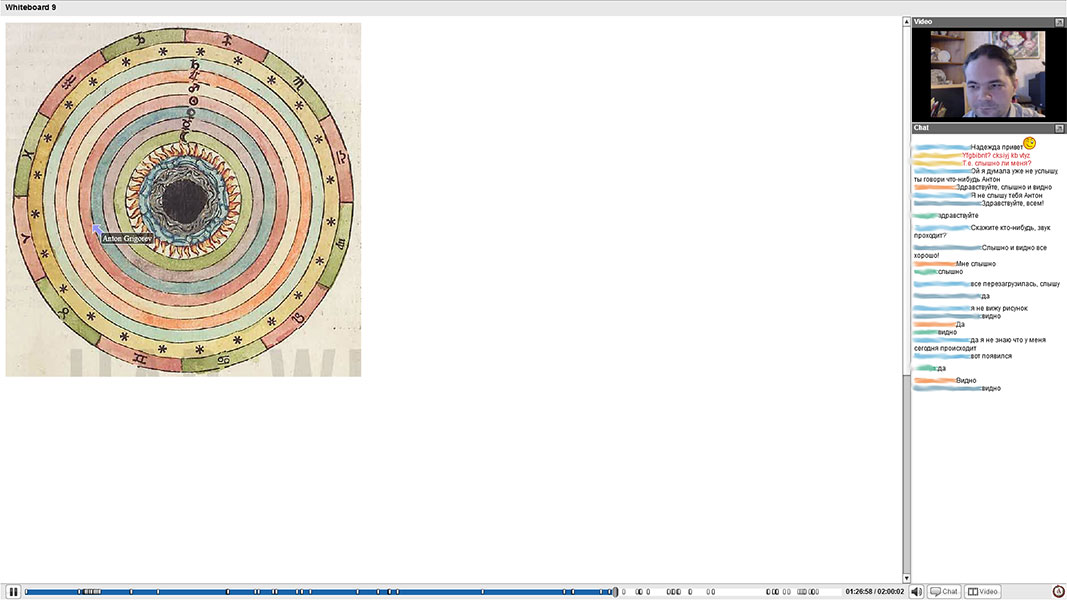
Task: Click the concentric circles whiteboard image
Action: click(x=183, y=199)
